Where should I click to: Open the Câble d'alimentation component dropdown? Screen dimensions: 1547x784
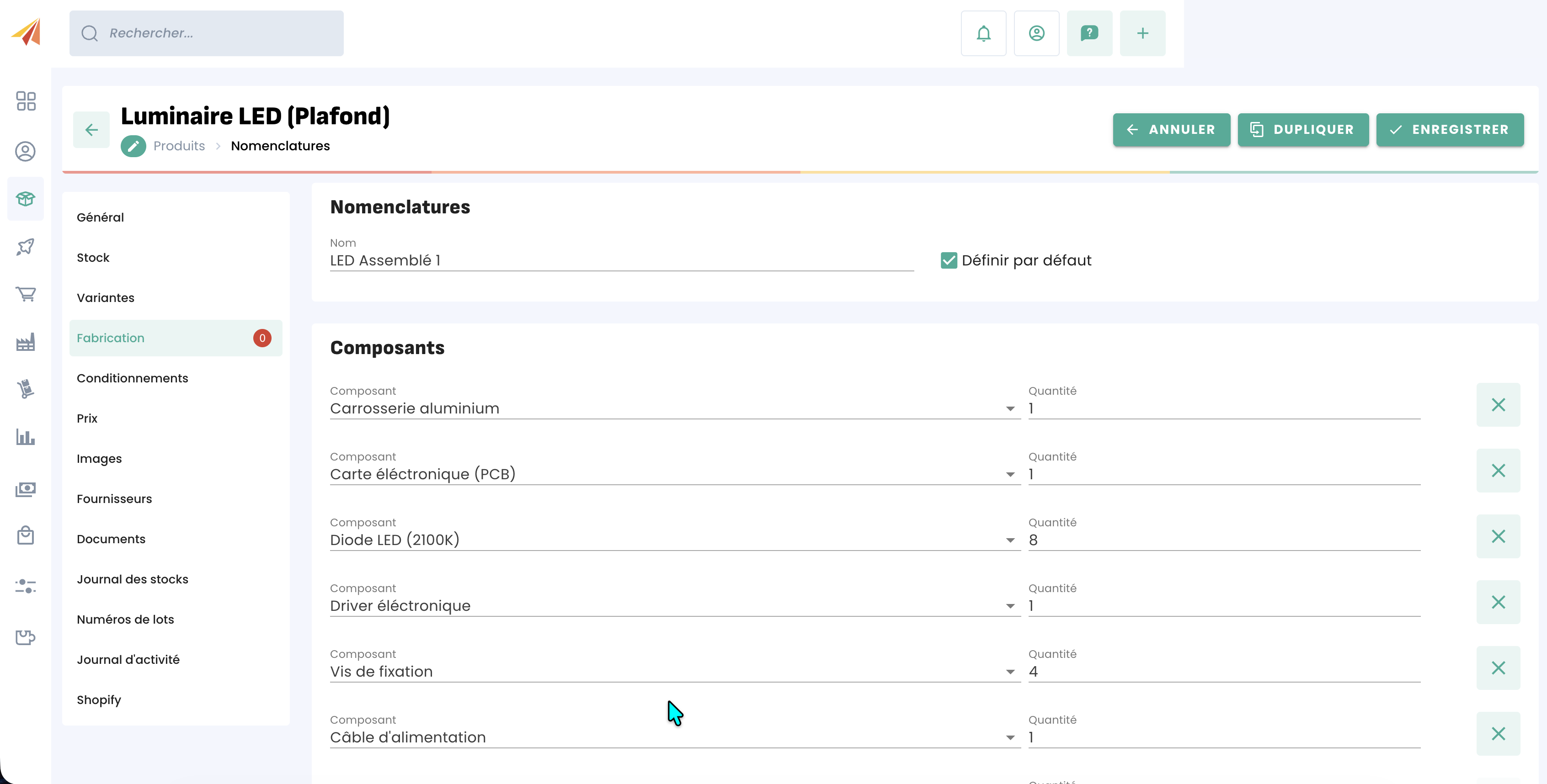[1010, 738]
